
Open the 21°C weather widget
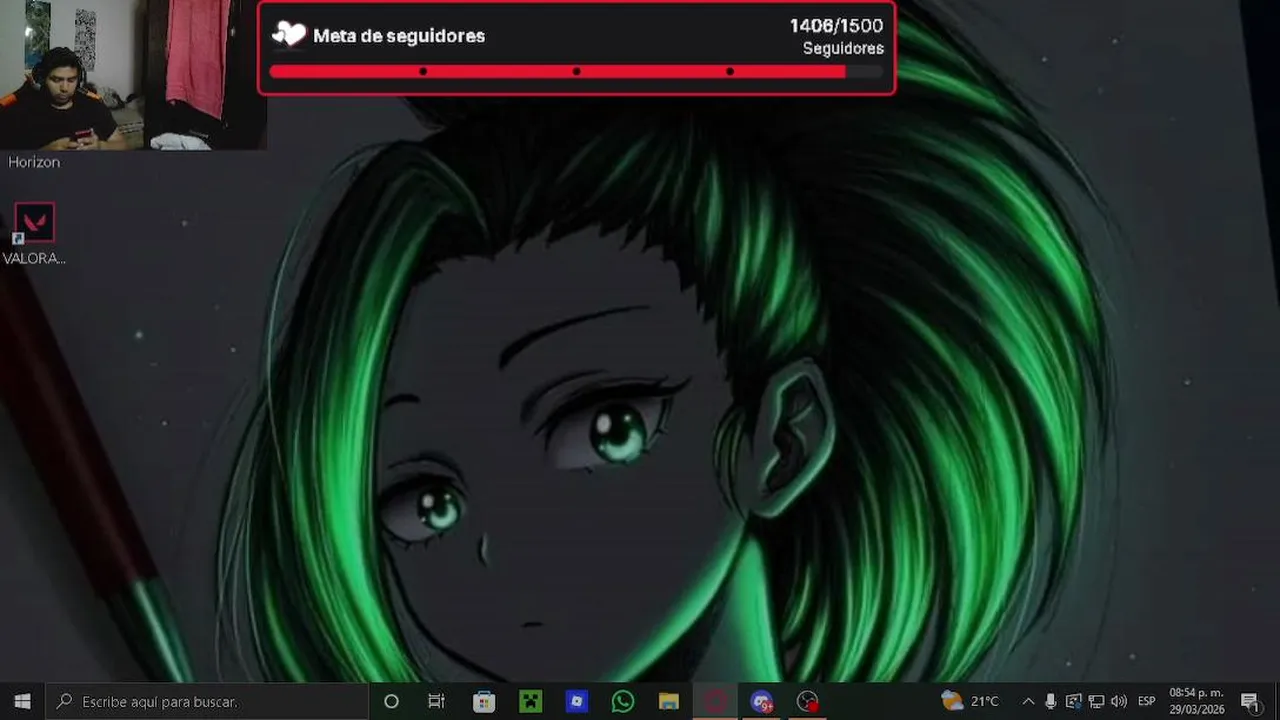pyautogui.click(x=970, y=701)
